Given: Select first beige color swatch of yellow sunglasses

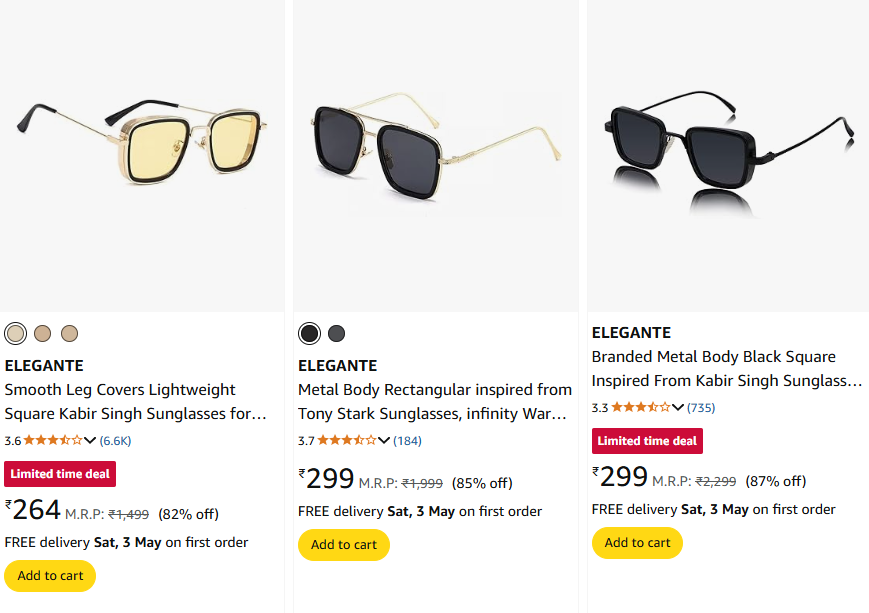Looking at the screenshot, I should click(15, 333).
